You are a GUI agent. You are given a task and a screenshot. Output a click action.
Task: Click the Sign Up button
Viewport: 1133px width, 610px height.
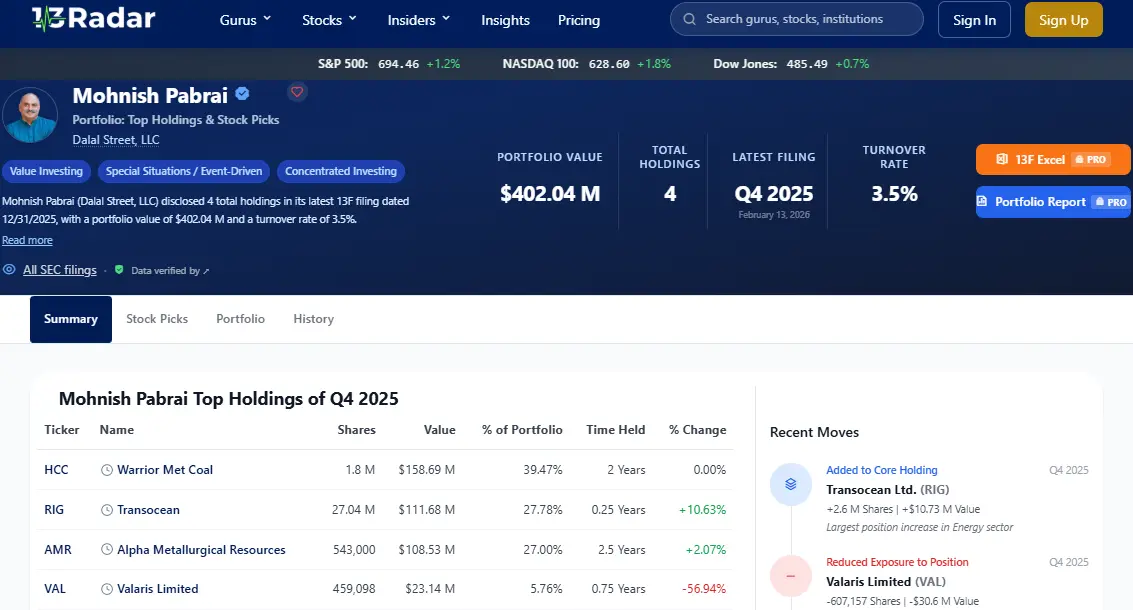tap(1063, 20)
